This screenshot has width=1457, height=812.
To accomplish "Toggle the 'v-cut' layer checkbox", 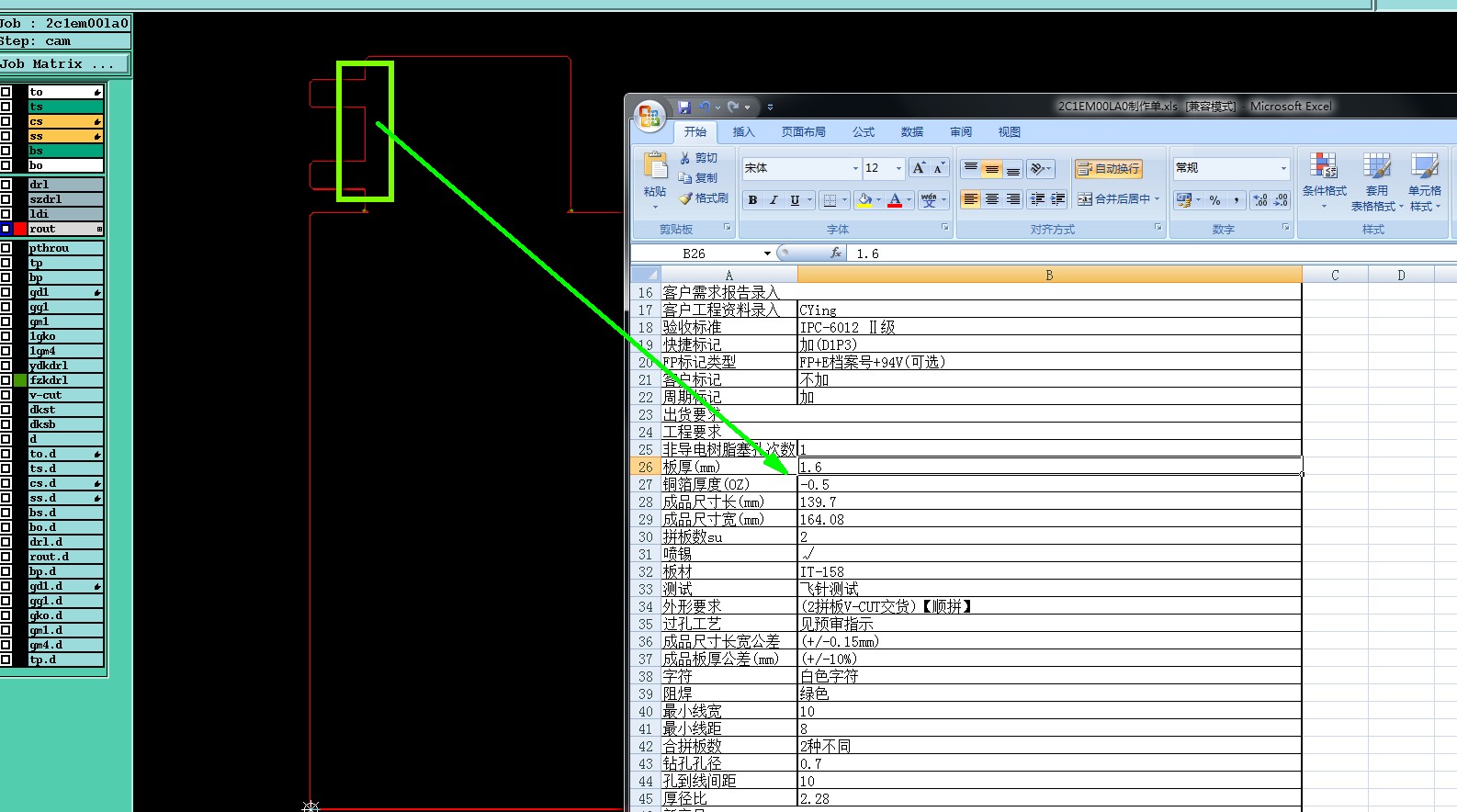I will pyautogui.click(x=6, y=395).
